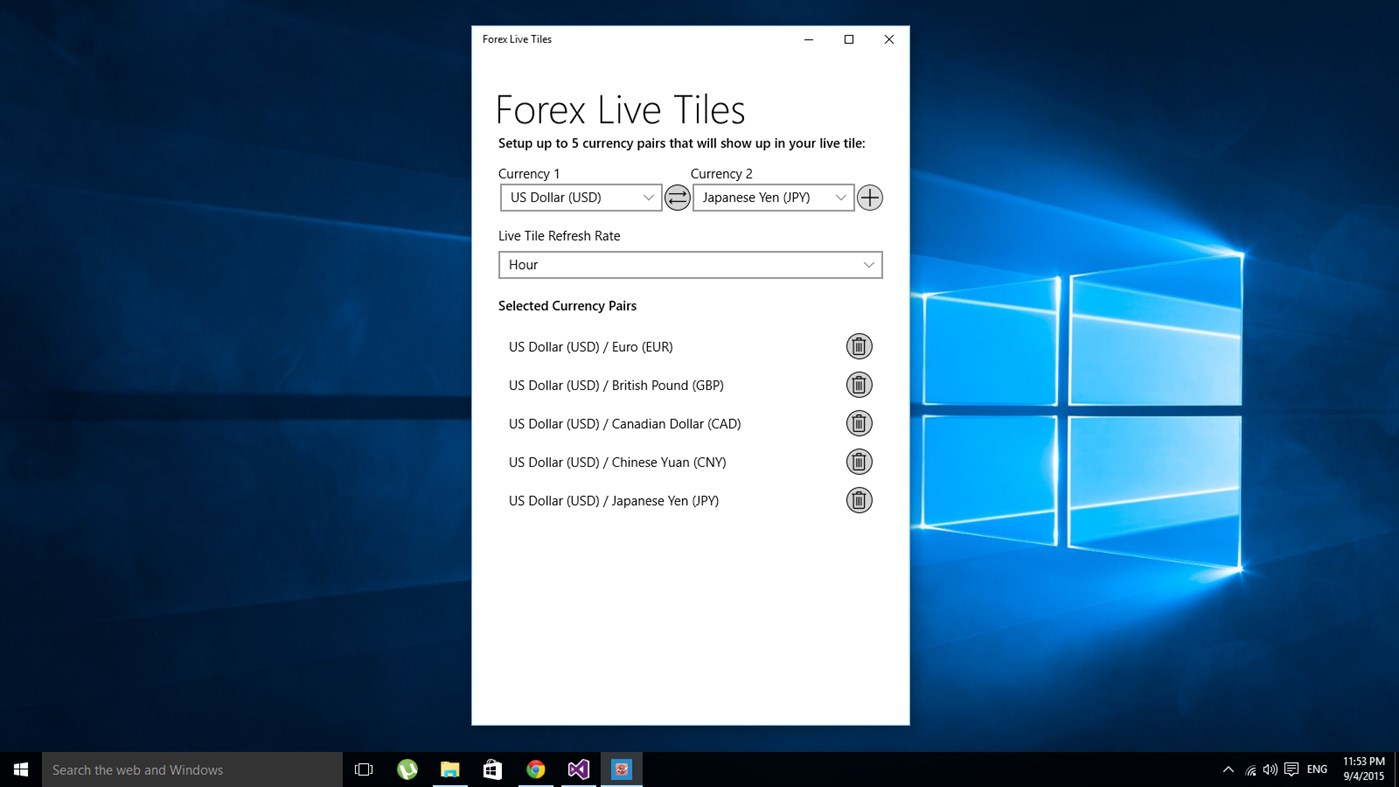Image resolution: width=1399 pixels, height=787 pixels.
Task: Remove the US Dollar / Chinese Yuan pair
Action: point(859,461)
